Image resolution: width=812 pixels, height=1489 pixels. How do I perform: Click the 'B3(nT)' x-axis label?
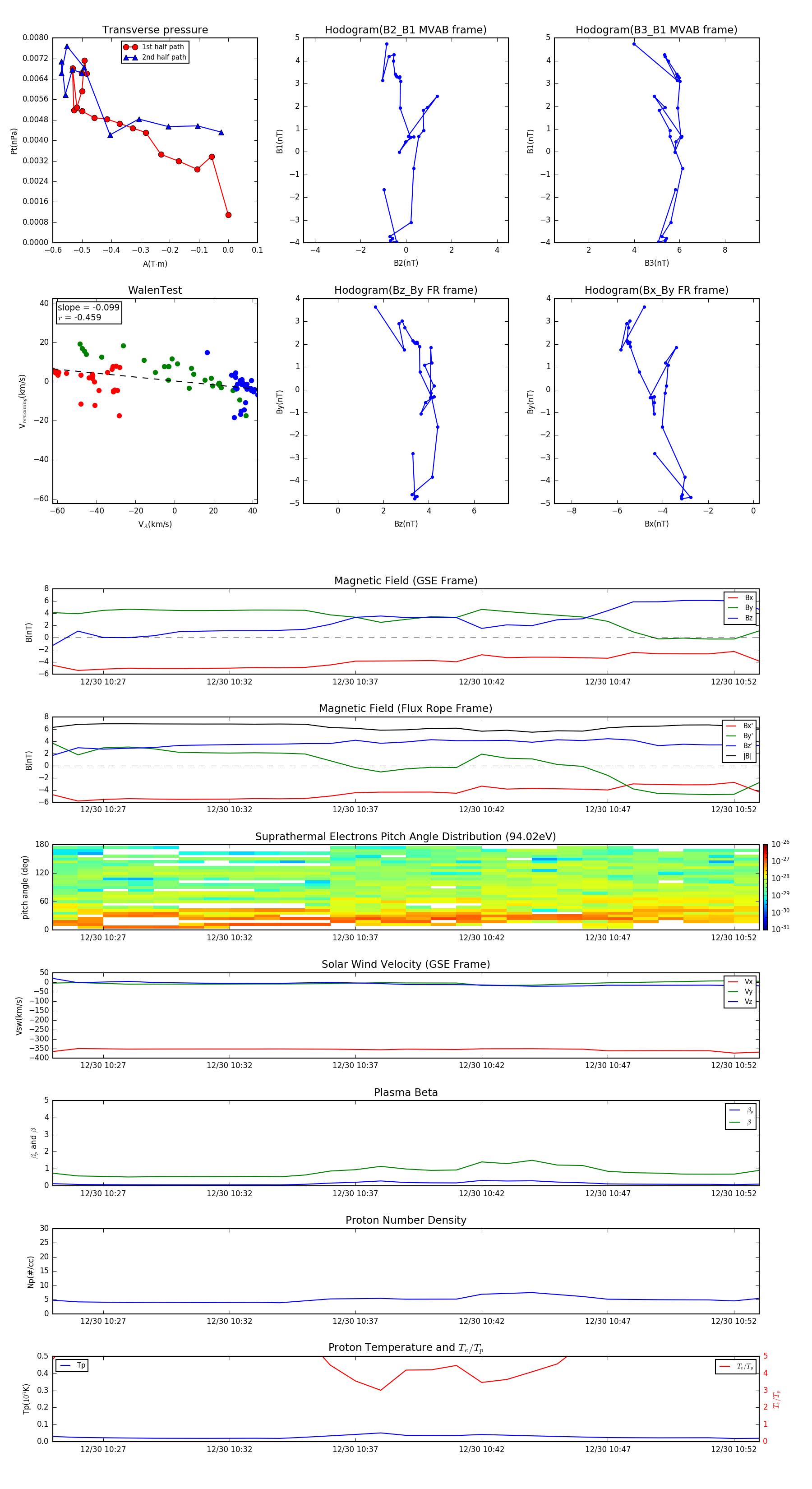[x=656, y=263]
